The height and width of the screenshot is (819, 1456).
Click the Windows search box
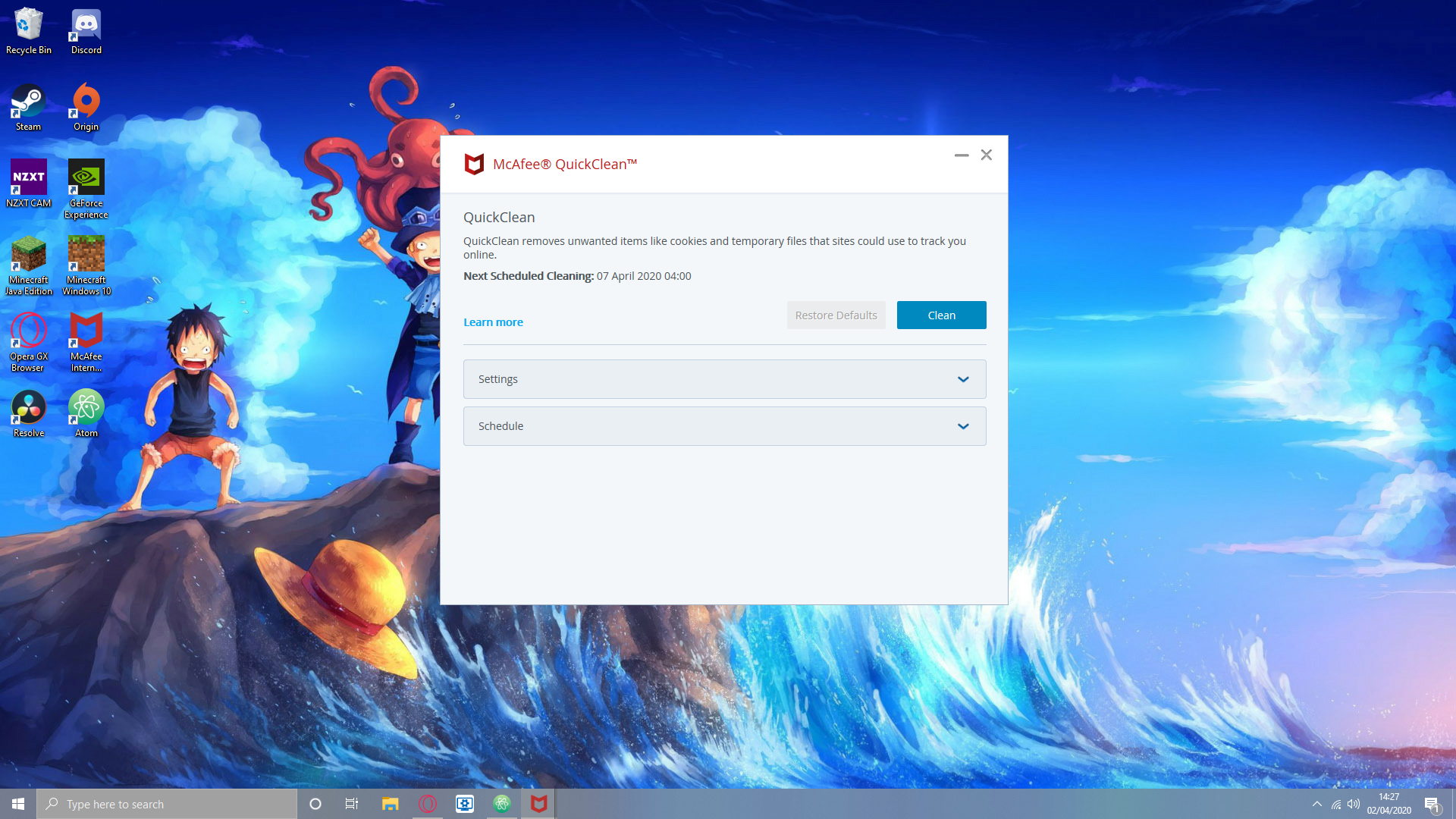(x=167, y=804)
